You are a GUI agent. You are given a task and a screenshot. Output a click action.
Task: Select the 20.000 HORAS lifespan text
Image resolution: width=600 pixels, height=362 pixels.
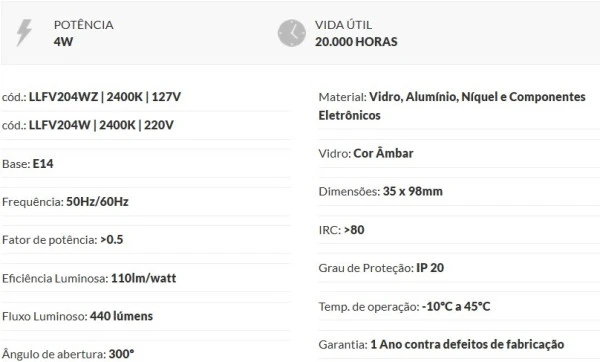(356, 42)
